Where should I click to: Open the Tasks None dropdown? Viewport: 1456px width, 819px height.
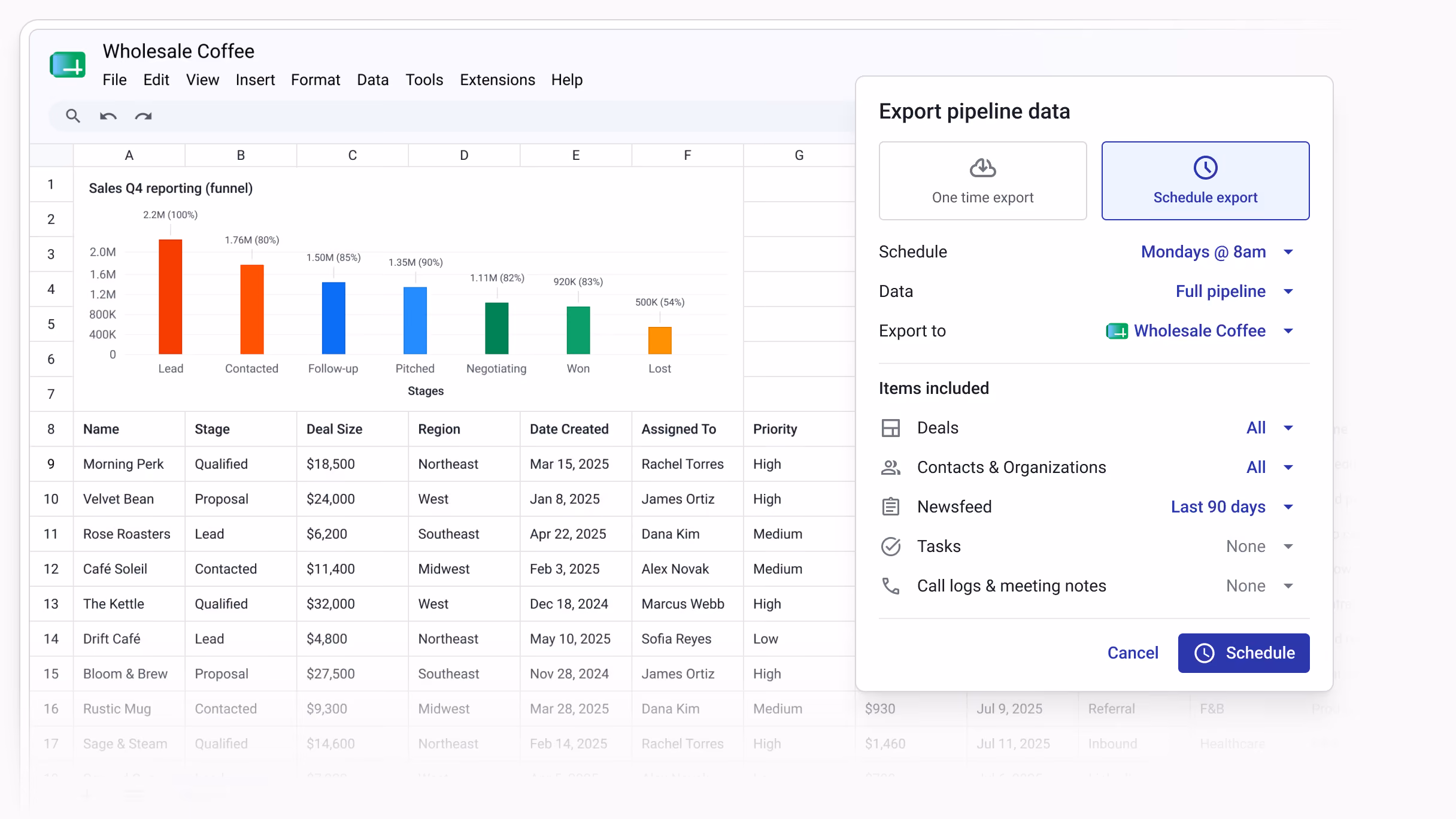tap(1260, 547)
